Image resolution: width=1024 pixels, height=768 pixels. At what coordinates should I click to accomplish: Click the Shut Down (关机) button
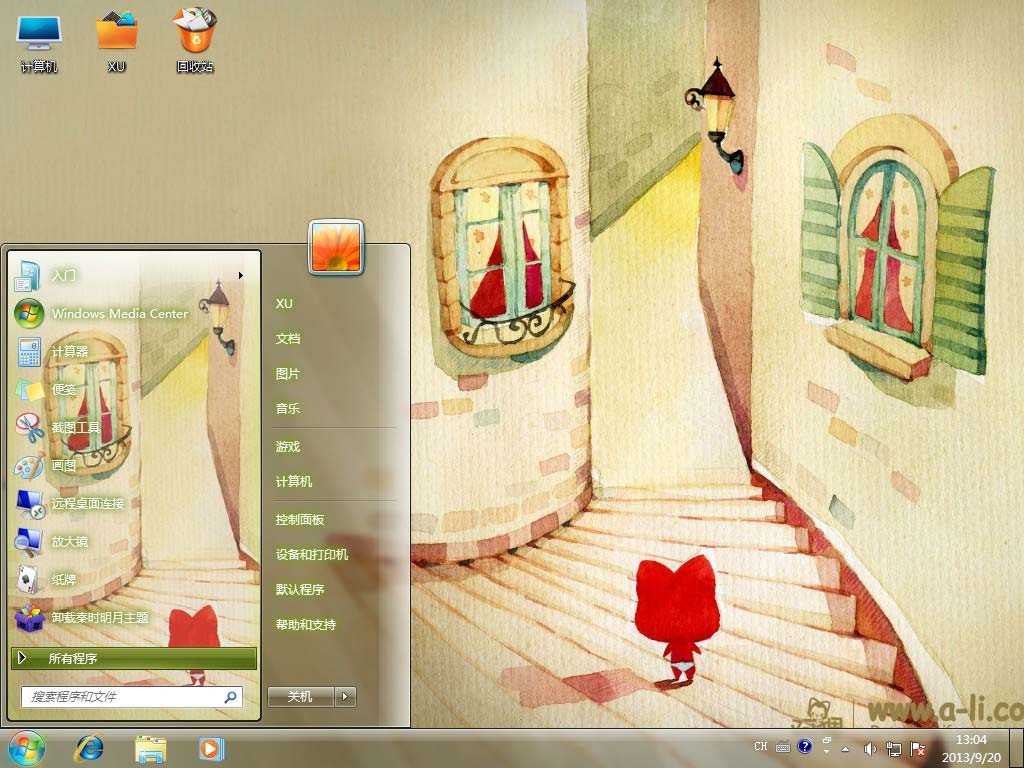tap(300, 697)
